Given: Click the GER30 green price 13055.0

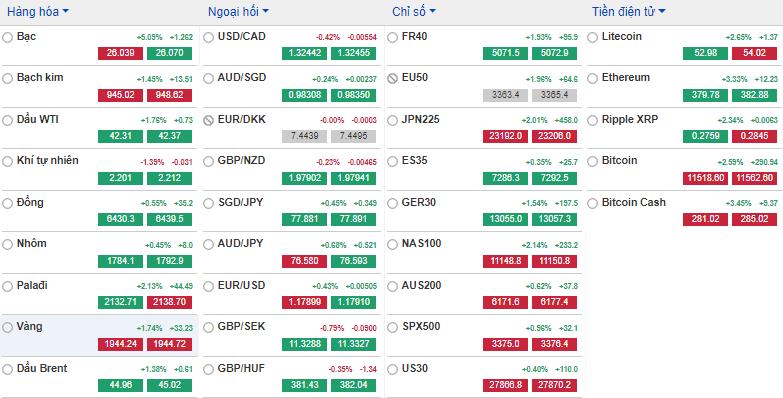Looking at the screenshot, I should (505, 219).
